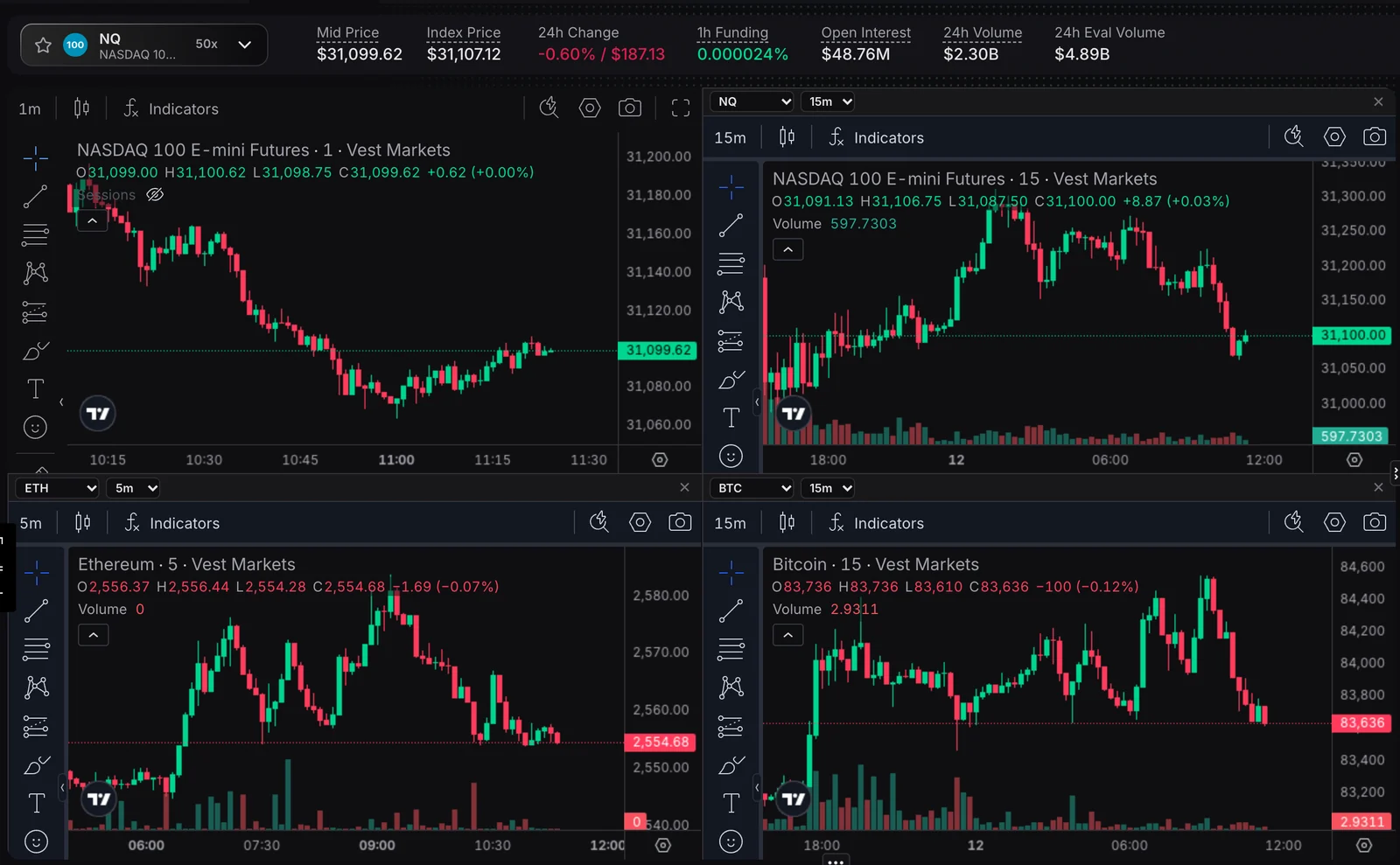Click 5m interval in Ethereum chart toolbar
Image resolution: width=1400 pixels, height=865 pixels.
(31, 523)
